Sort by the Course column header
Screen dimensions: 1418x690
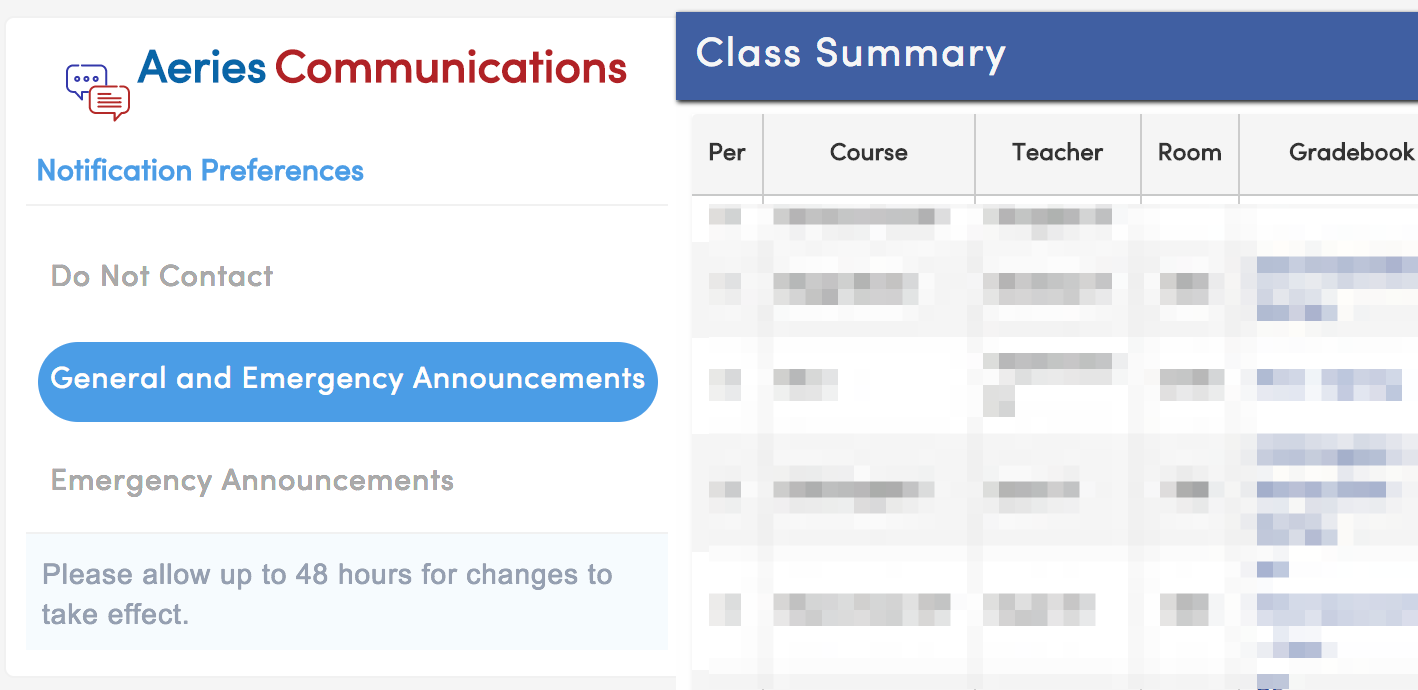(x=868, y=153)
